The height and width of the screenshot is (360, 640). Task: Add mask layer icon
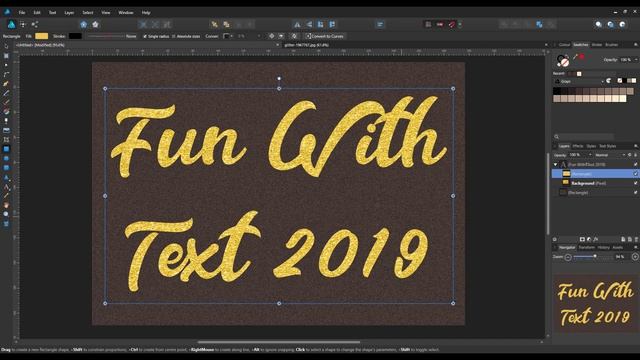(x=582, y=239)
